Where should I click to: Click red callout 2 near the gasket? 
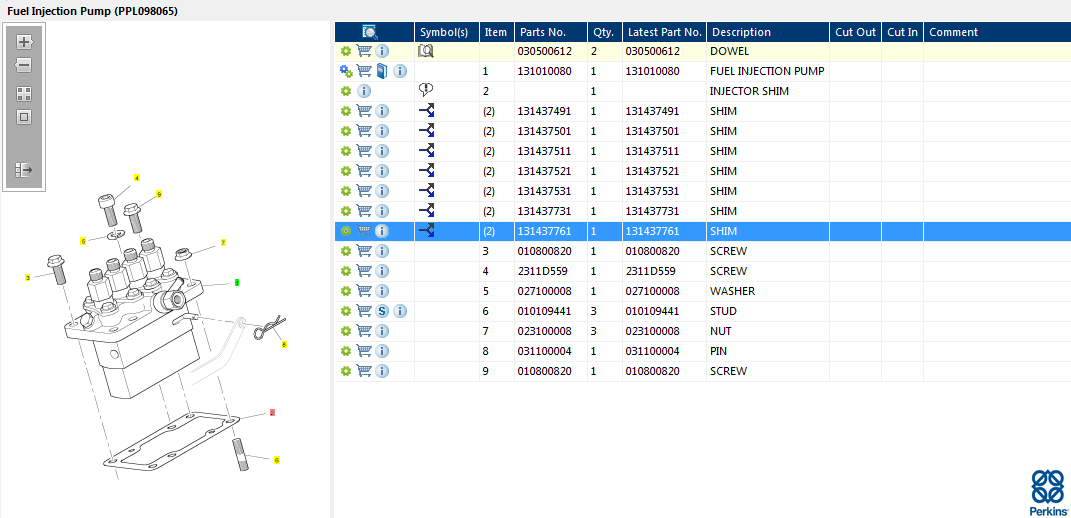[x=272, y=413]
